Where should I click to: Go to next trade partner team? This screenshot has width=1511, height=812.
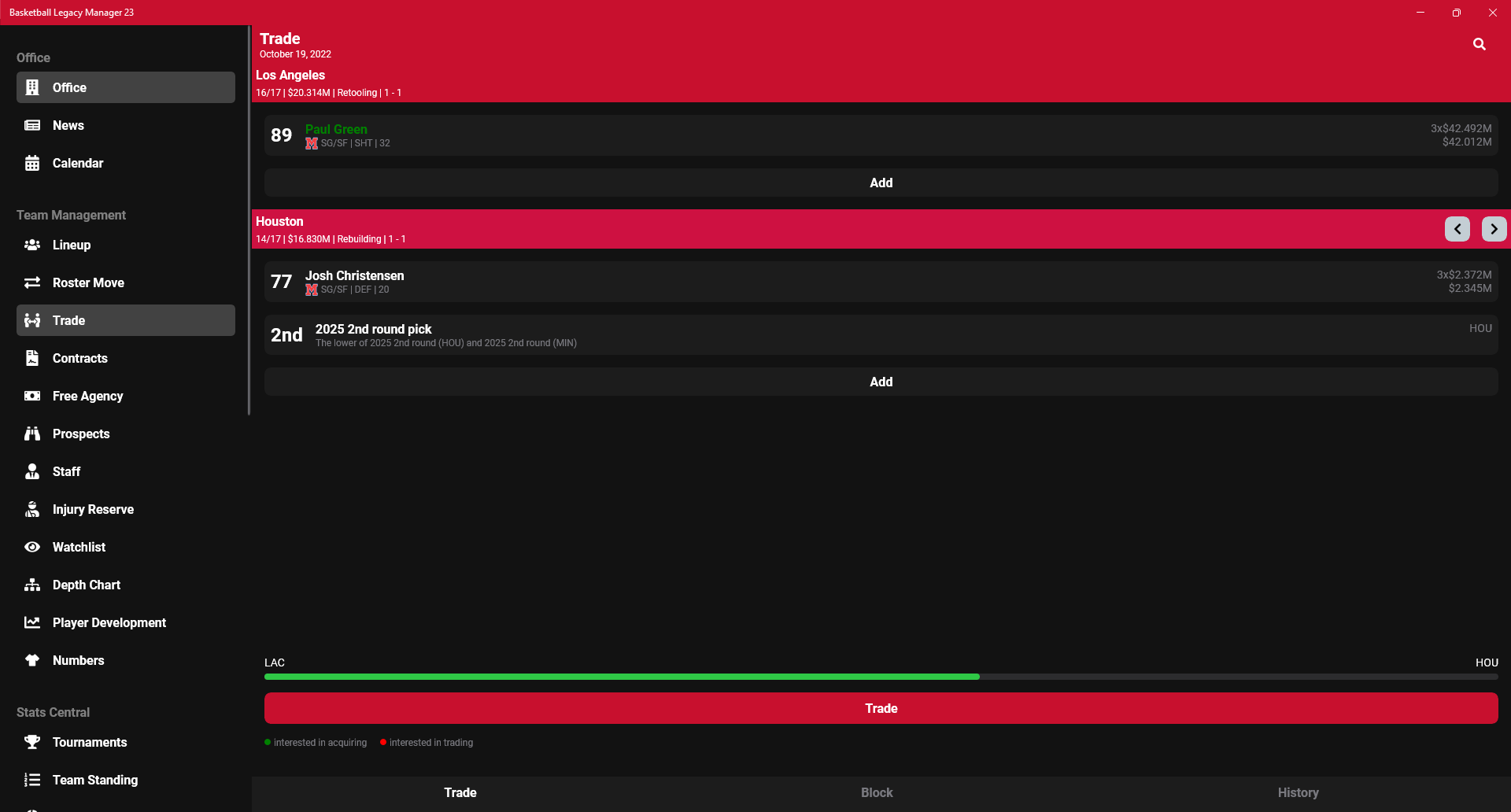coord(1494,229)
